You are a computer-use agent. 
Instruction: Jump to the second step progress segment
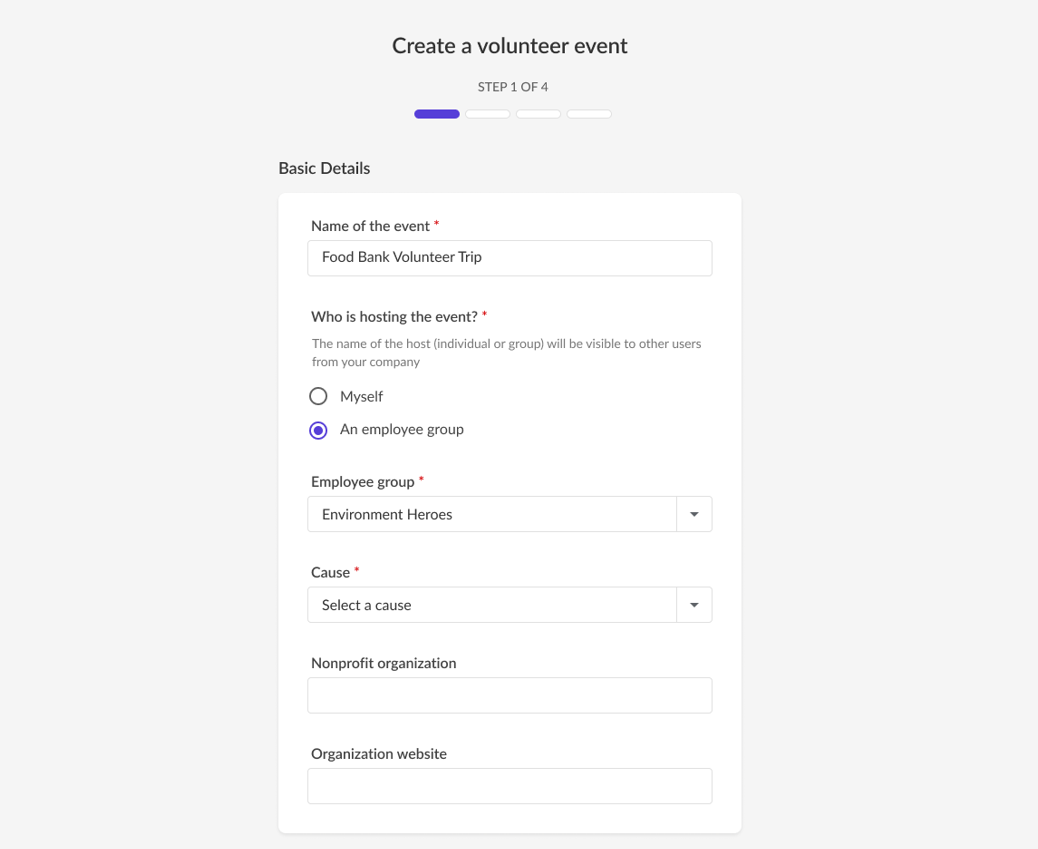tap(488, 114)
